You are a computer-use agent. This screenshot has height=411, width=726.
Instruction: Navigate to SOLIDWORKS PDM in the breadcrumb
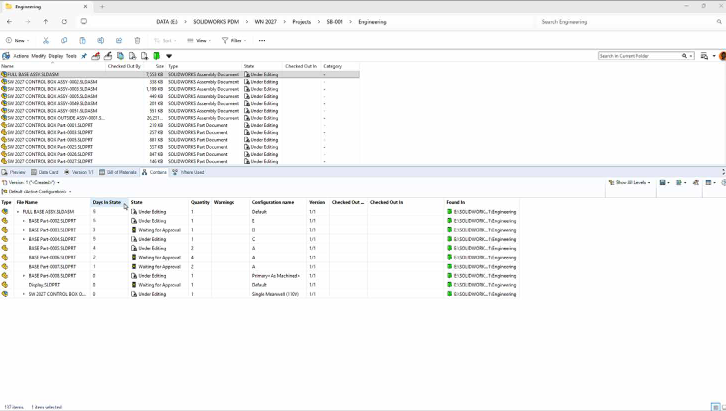point(216,22)
